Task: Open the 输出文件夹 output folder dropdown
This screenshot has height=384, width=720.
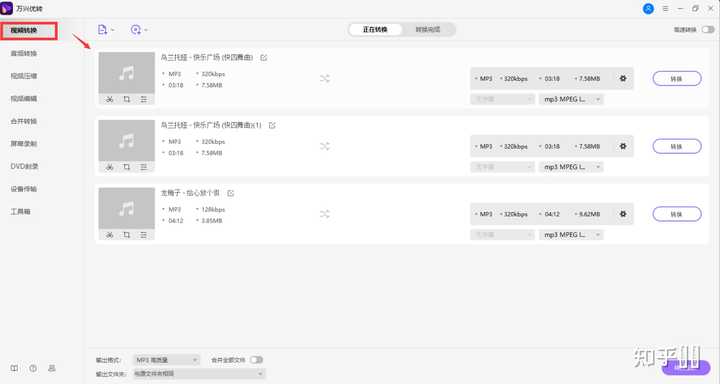Action: [199, 374]
